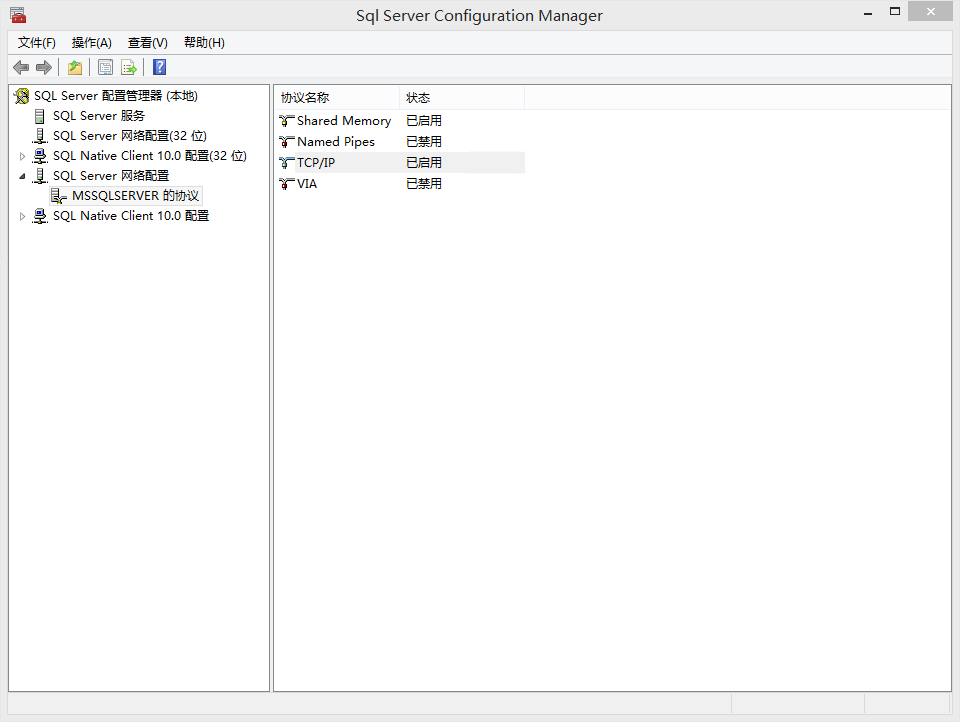The height and width of the screenshot is (722, 960).
Task: Select the SQL Native Client 10.0 配置 label
Action: coord(131,216)
